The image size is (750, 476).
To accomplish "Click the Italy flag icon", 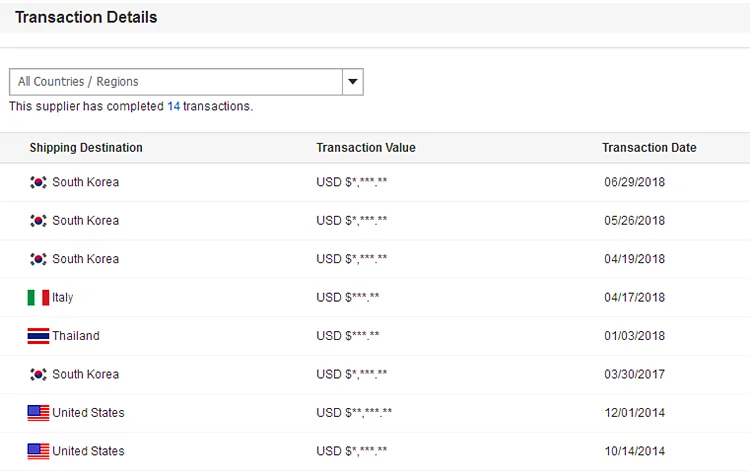I will 38,298.
